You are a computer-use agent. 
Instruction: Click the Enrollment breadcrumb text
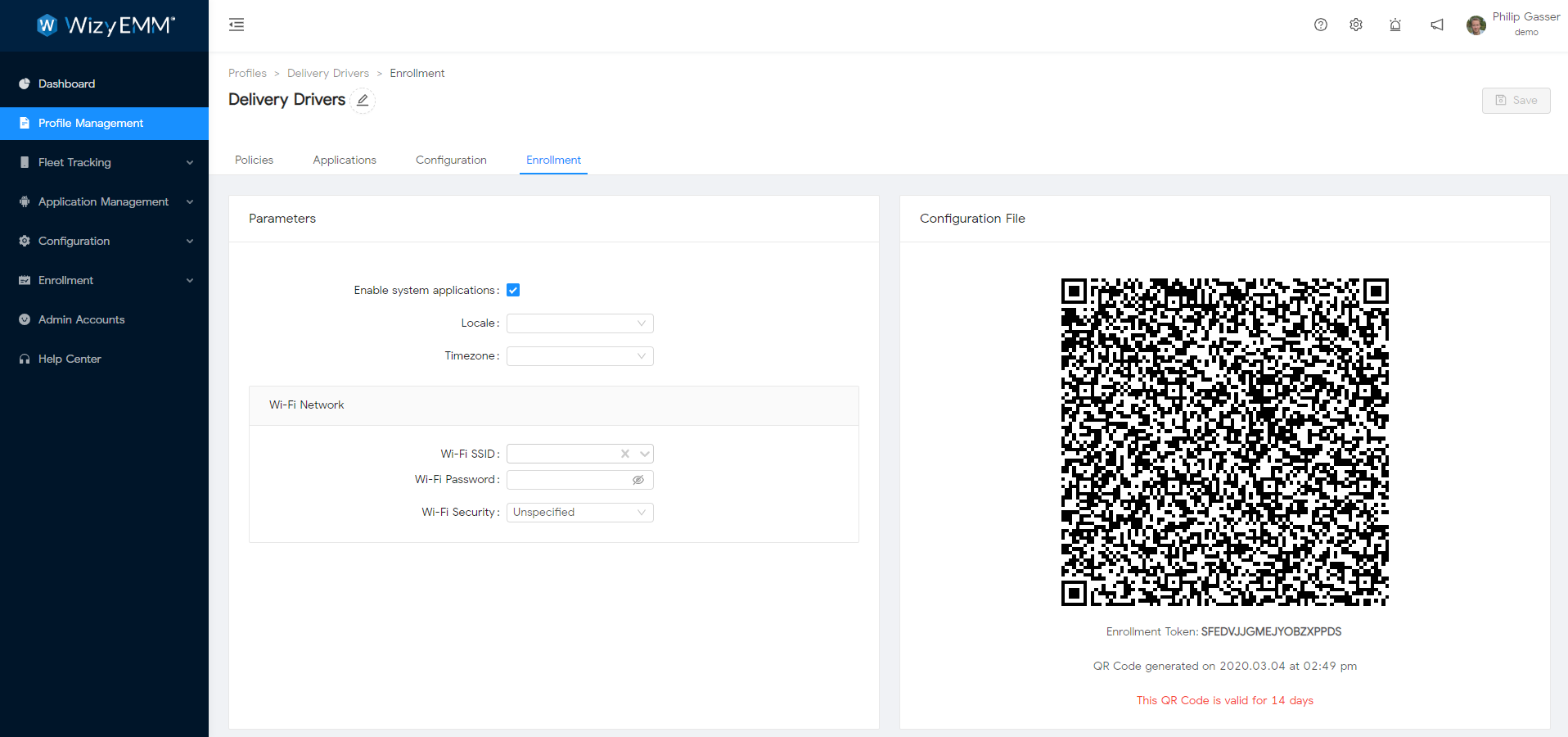(x=417, y=73)
